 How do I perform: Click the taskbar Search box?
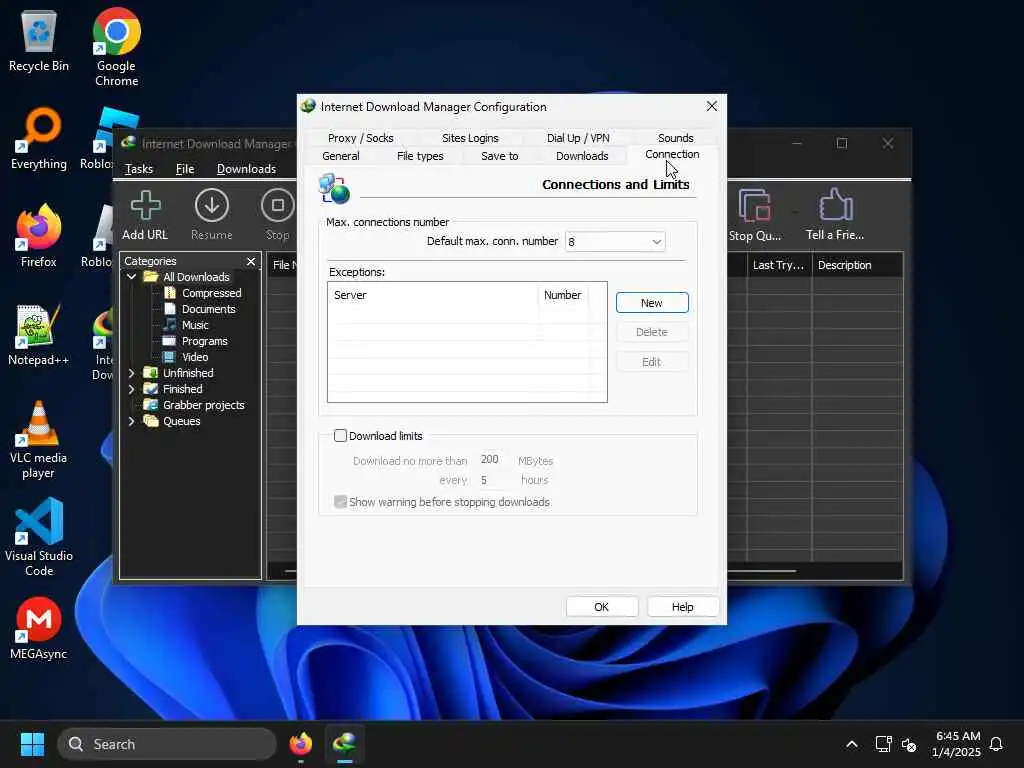pos(167,744)
